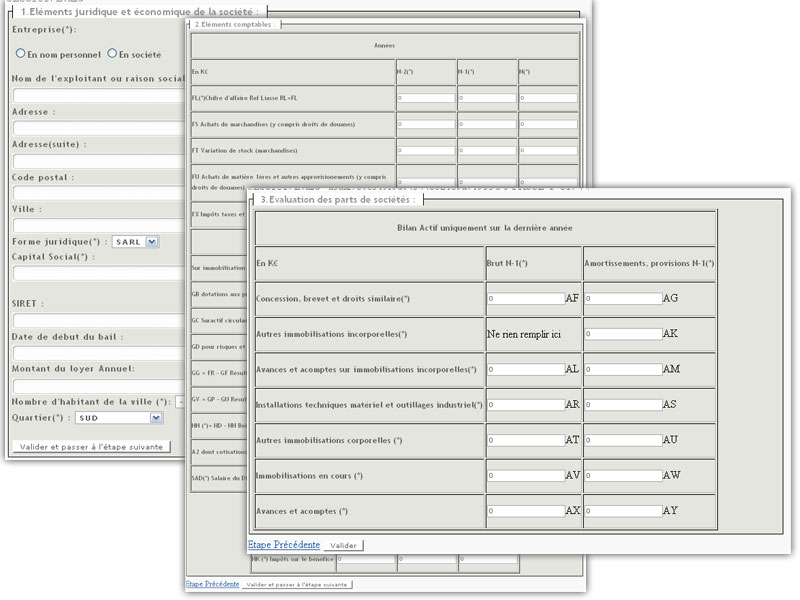Focus the Date de début du bail field
800x600 pixels.
[x=99, y=353]
